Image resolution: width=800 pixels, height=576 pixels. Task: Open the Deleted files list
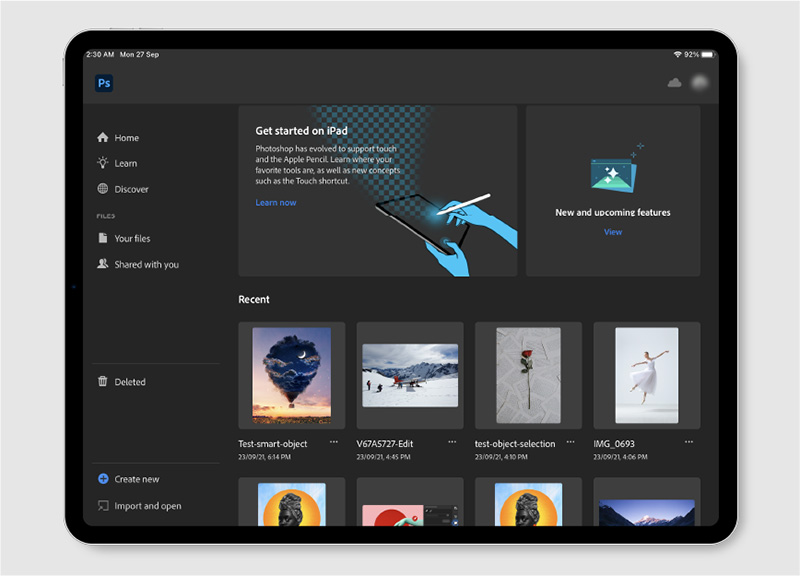click(x=130, y=382)
